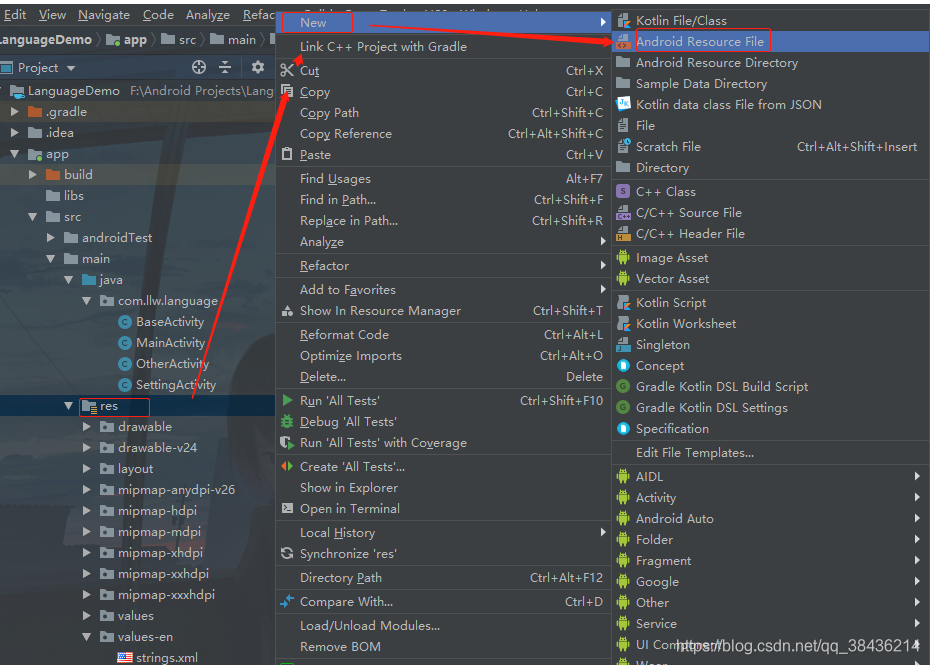
Task: Open the Activity submenu
Action: point(770,498)
